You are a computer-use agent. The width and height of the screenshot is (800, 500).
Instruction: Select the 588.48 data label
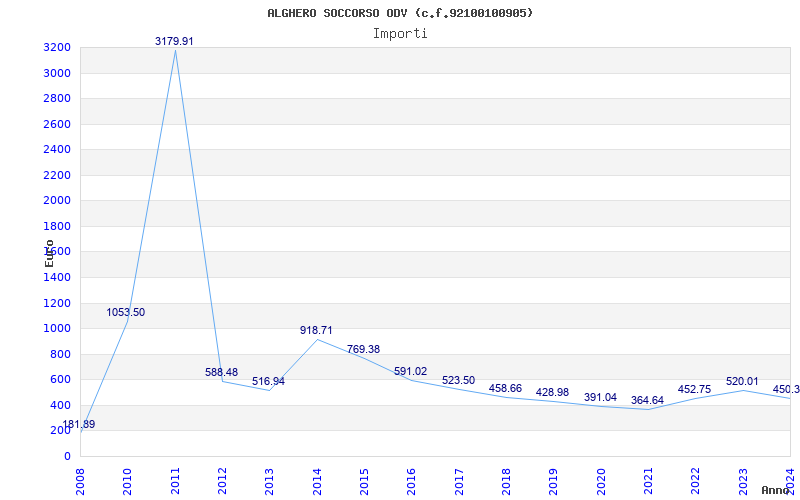point(221,372)
